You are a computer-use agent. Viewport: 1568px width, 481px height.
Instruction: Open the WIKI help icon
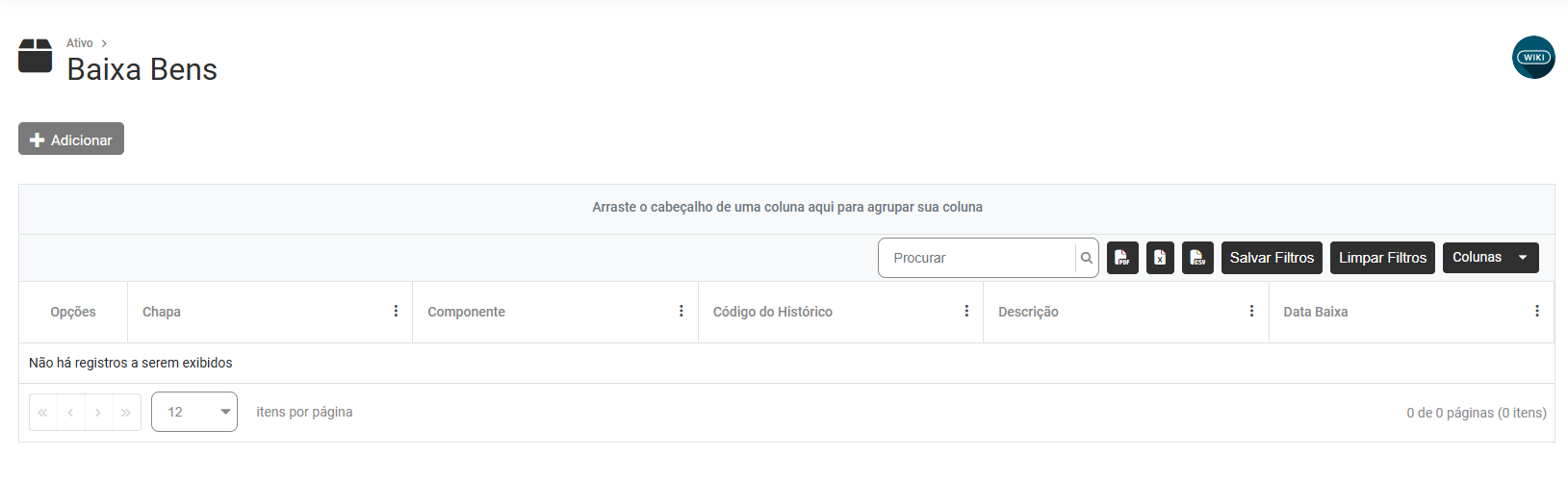[1533, 58]
